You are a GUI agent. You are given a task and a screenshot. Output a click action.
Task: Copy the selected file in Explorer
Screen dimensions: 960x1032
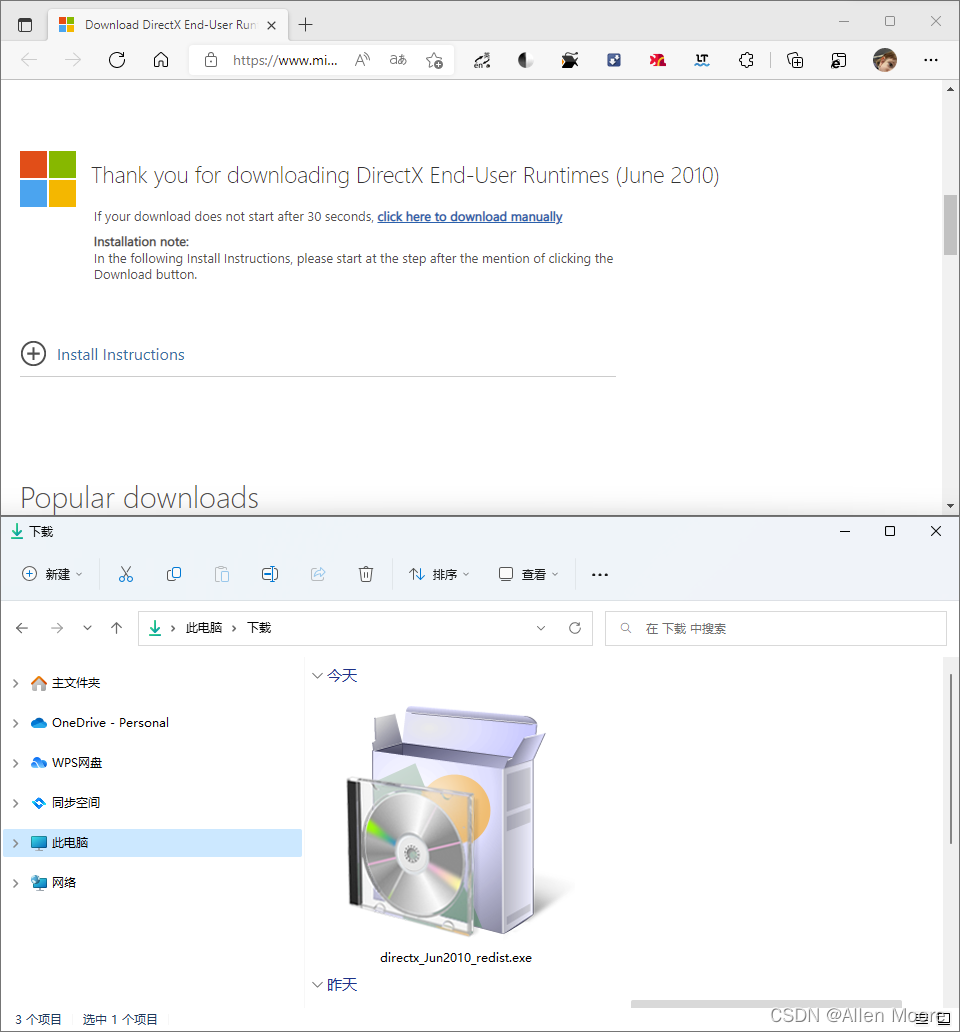point(174,575)
